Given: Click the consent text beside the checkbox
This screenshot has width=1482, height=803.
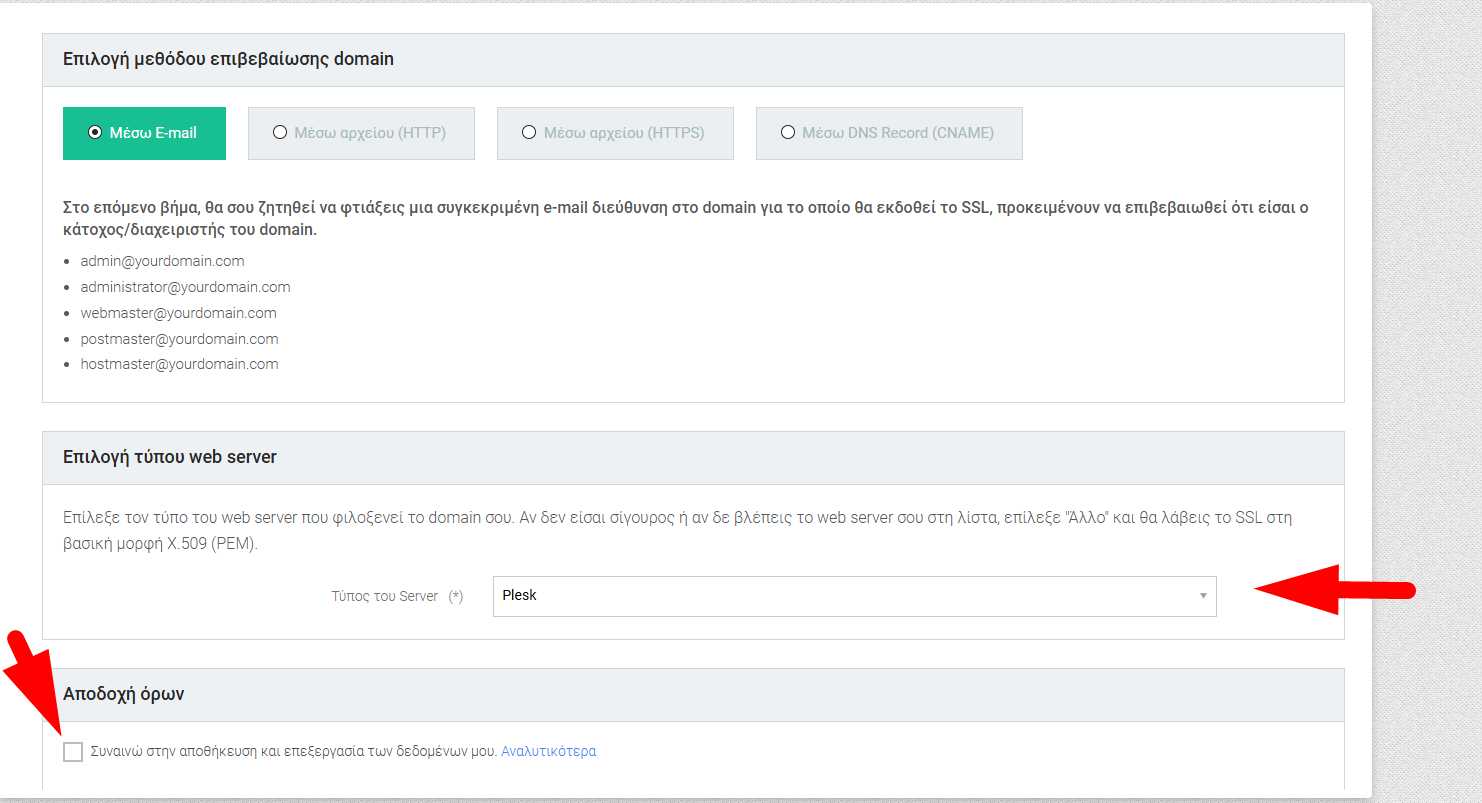Looking at the screenshot, I should click(294, 751).
